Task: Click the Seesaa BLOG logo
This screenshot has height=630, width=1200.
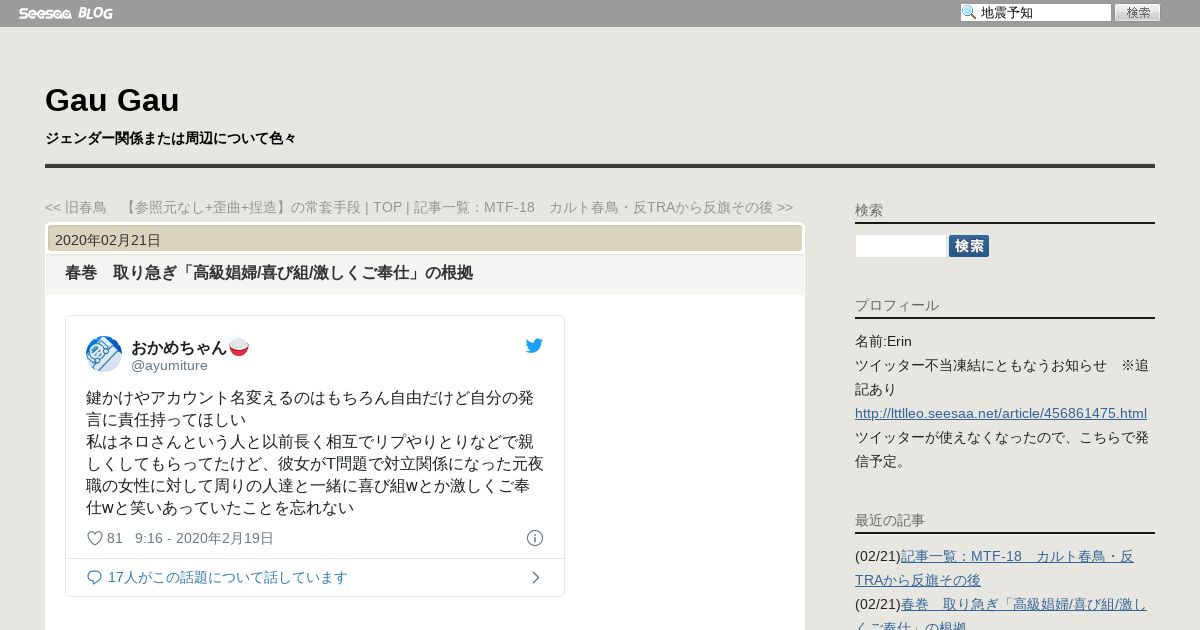Action: click(x=66, y=13)
